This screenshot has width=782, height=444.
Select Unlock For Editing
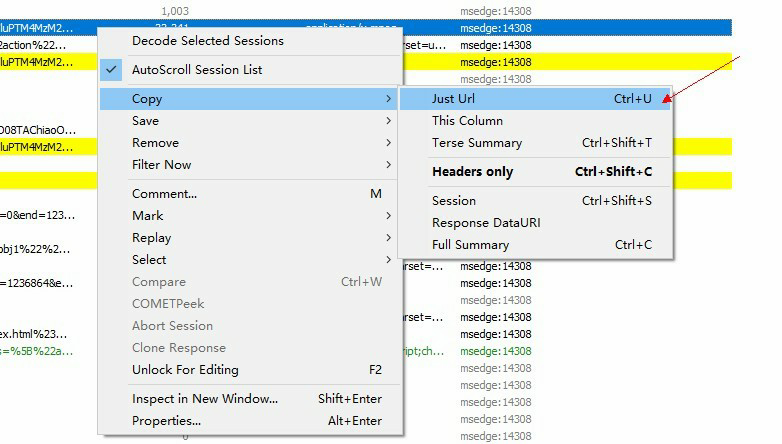tap(185, 370)
